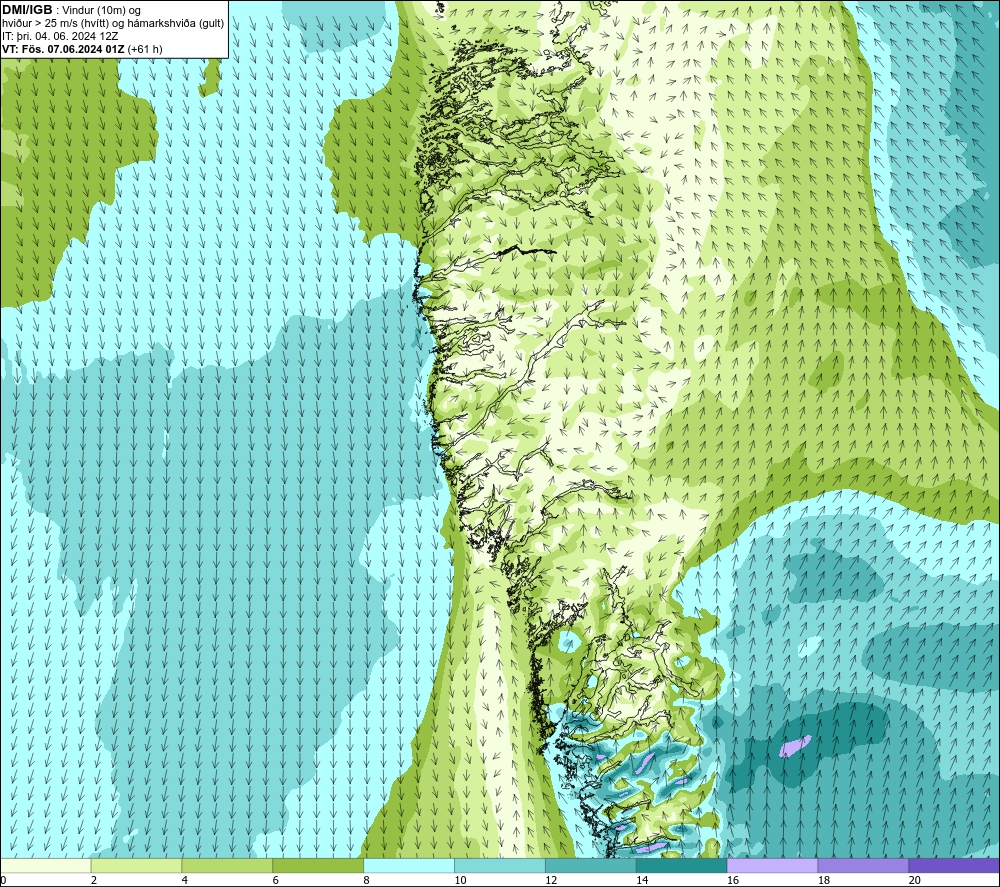Click the initialization time line 'IT: þri. 04. 06. 2024 12Z'
Viewport: 1000px width, 887px height.
pos(60,36)
